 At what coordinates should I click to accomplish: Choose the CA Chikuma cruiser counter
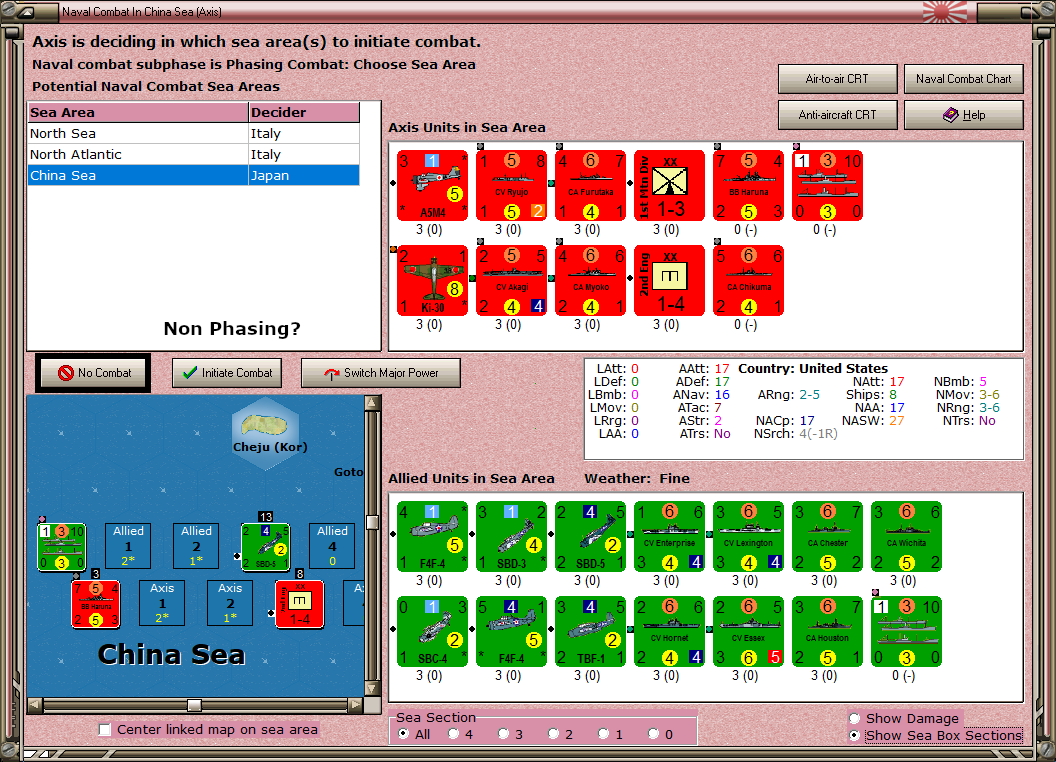pos(748,280)
